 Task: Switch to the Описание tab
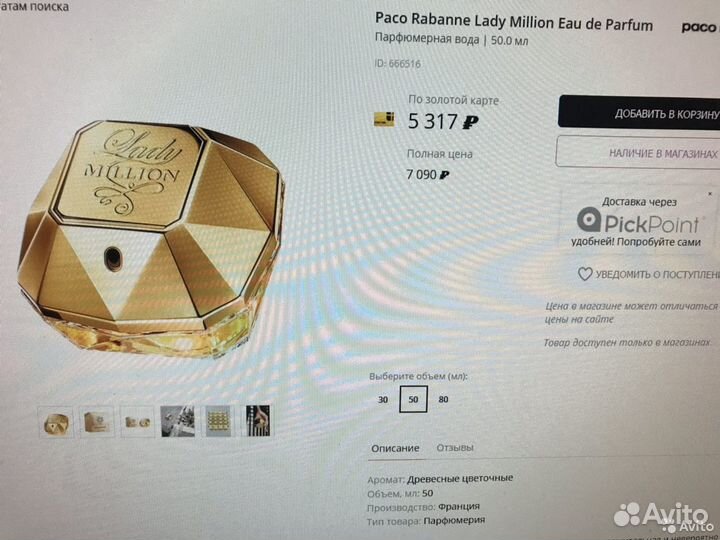[x=395, y=448]
